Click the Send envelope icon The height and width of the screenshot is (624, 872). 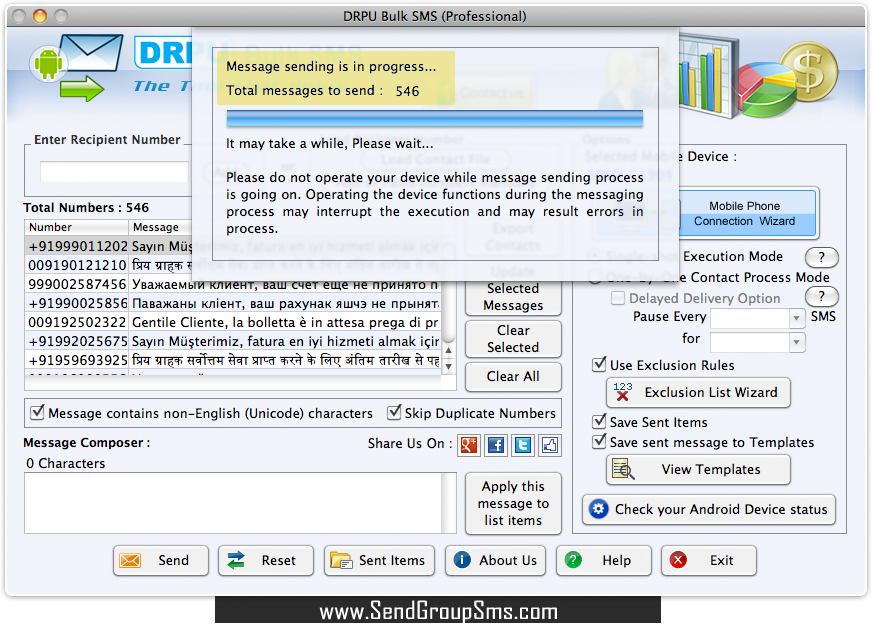pos(130,560)
